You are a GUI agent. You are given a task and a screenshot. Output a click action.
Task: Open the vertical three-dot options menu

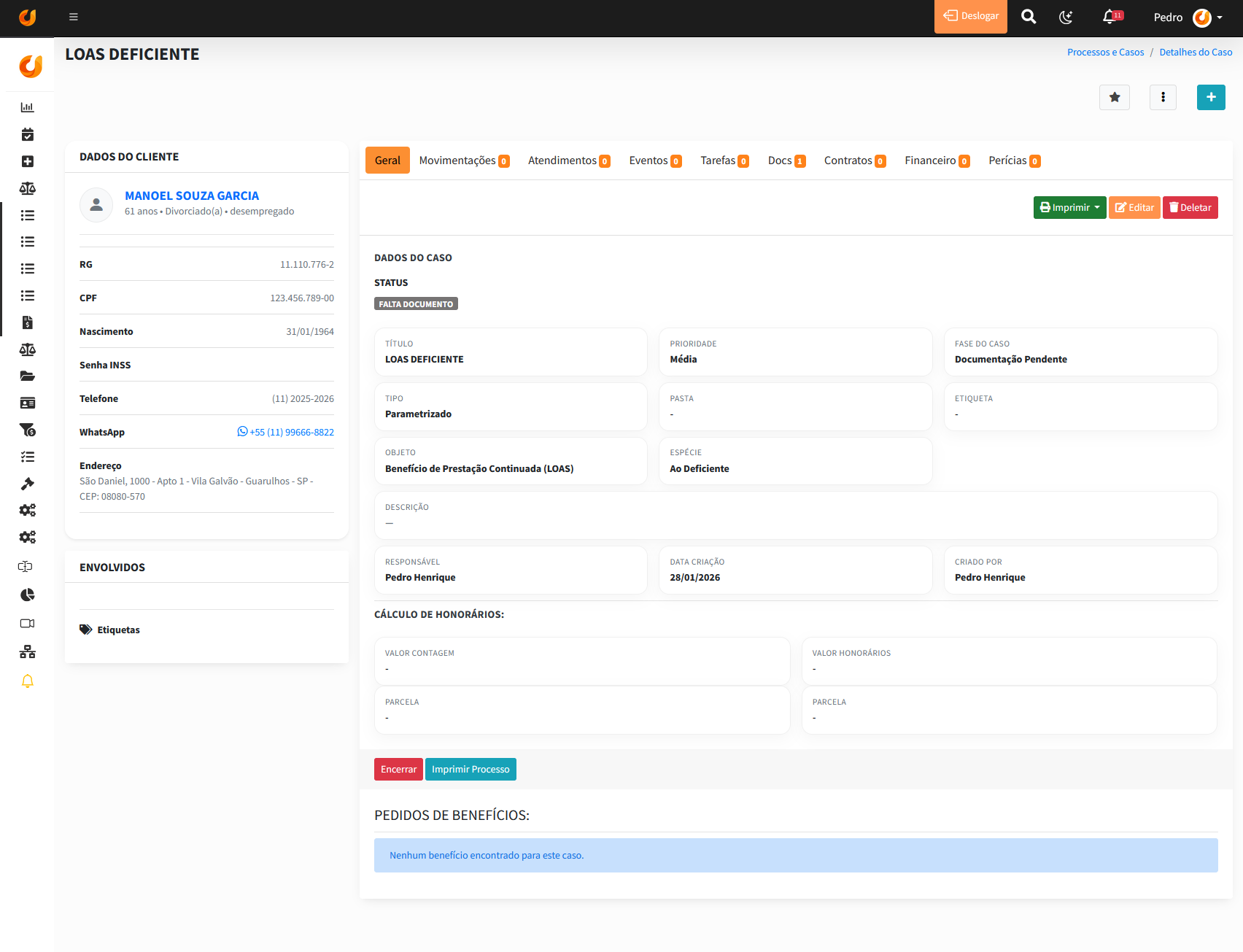point(1163,97)
